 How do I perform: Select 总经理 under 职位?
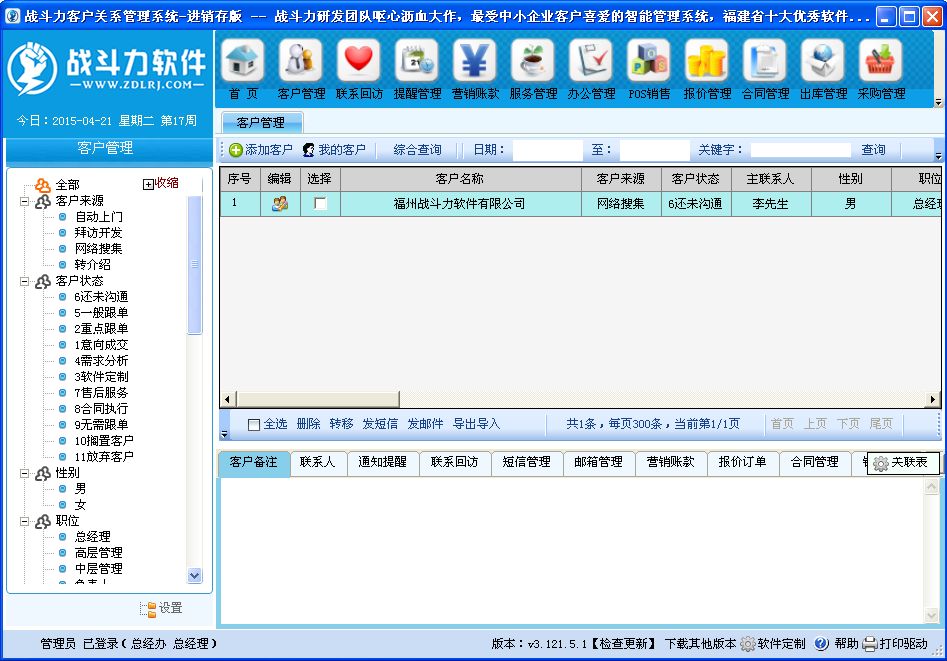tap(92, 537)
